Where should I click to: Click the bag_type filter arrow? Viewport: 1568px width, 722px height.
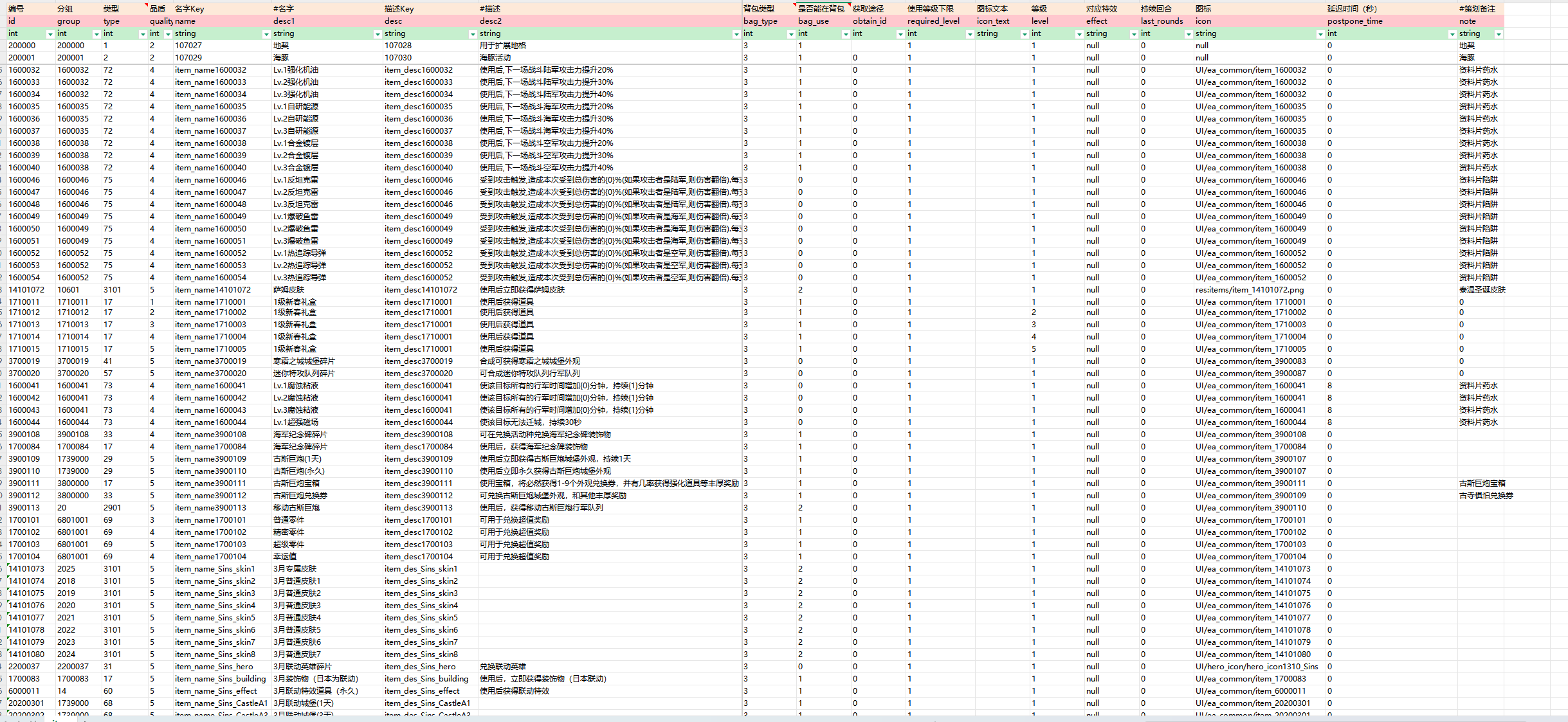pyautogui.click(x=791, y=34)
